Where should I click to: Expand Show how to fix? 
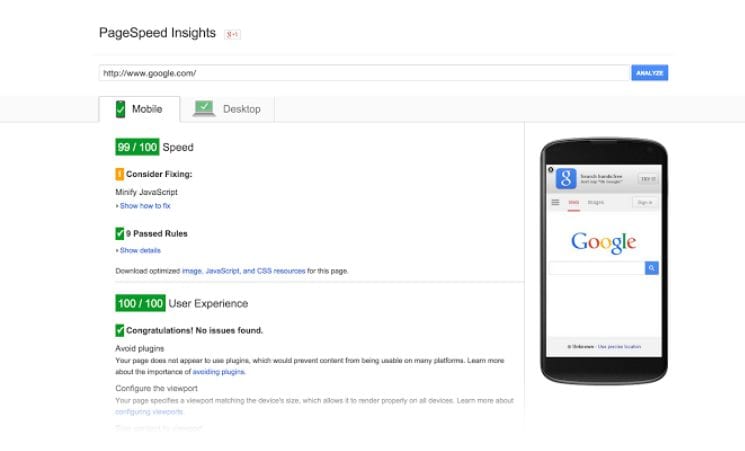click(x=143, y=206)
